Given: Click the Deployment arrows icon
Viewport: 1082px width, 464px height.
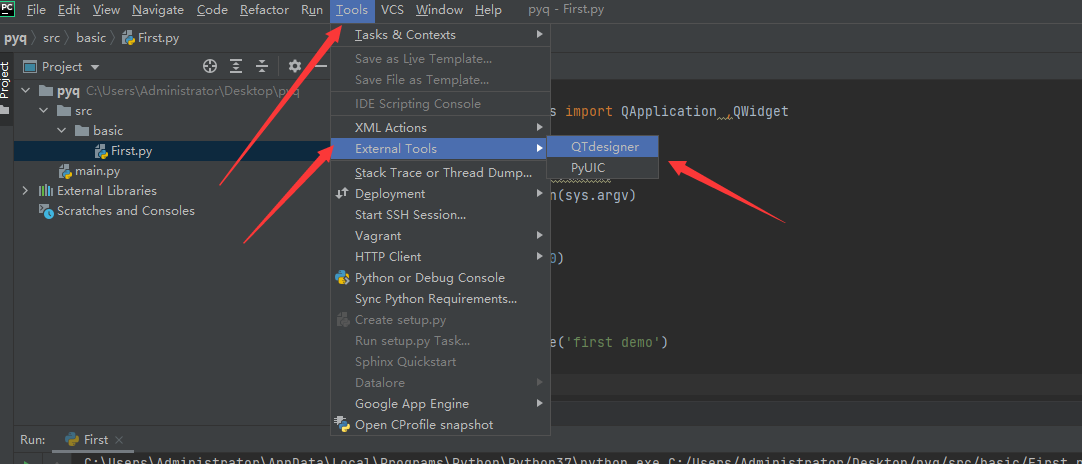Looking at the screenshot, I should tap(342, 194).
